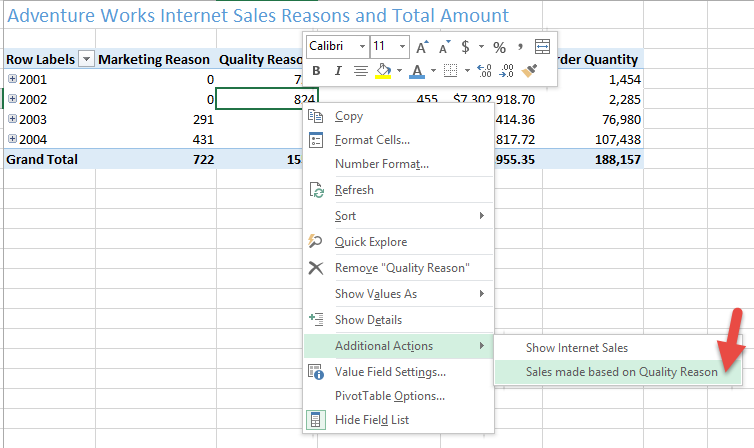The image size is (754, 448).
Task: Expand the 2001 row
Action: 13,78
